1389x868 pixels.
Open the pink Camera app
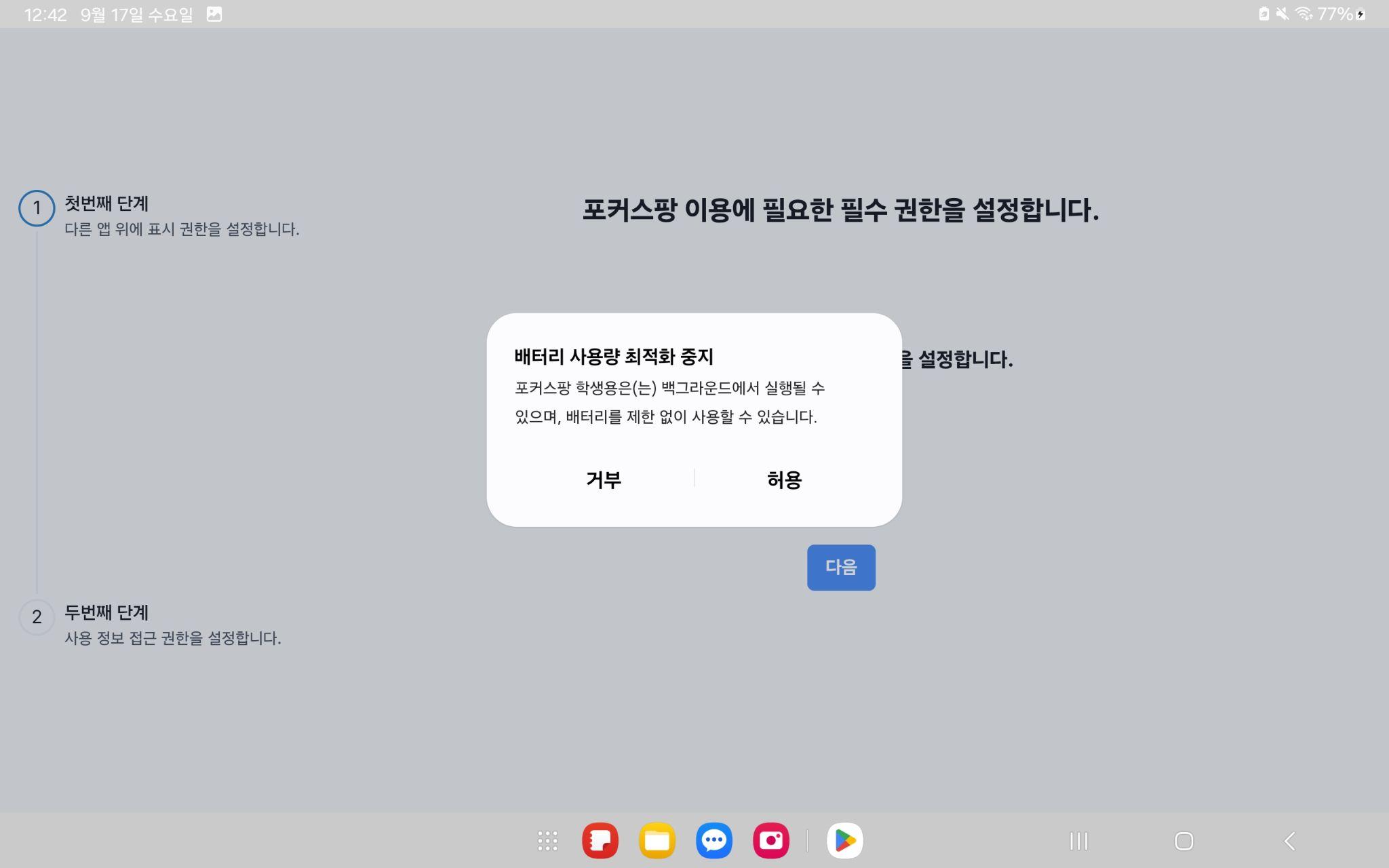770,841
